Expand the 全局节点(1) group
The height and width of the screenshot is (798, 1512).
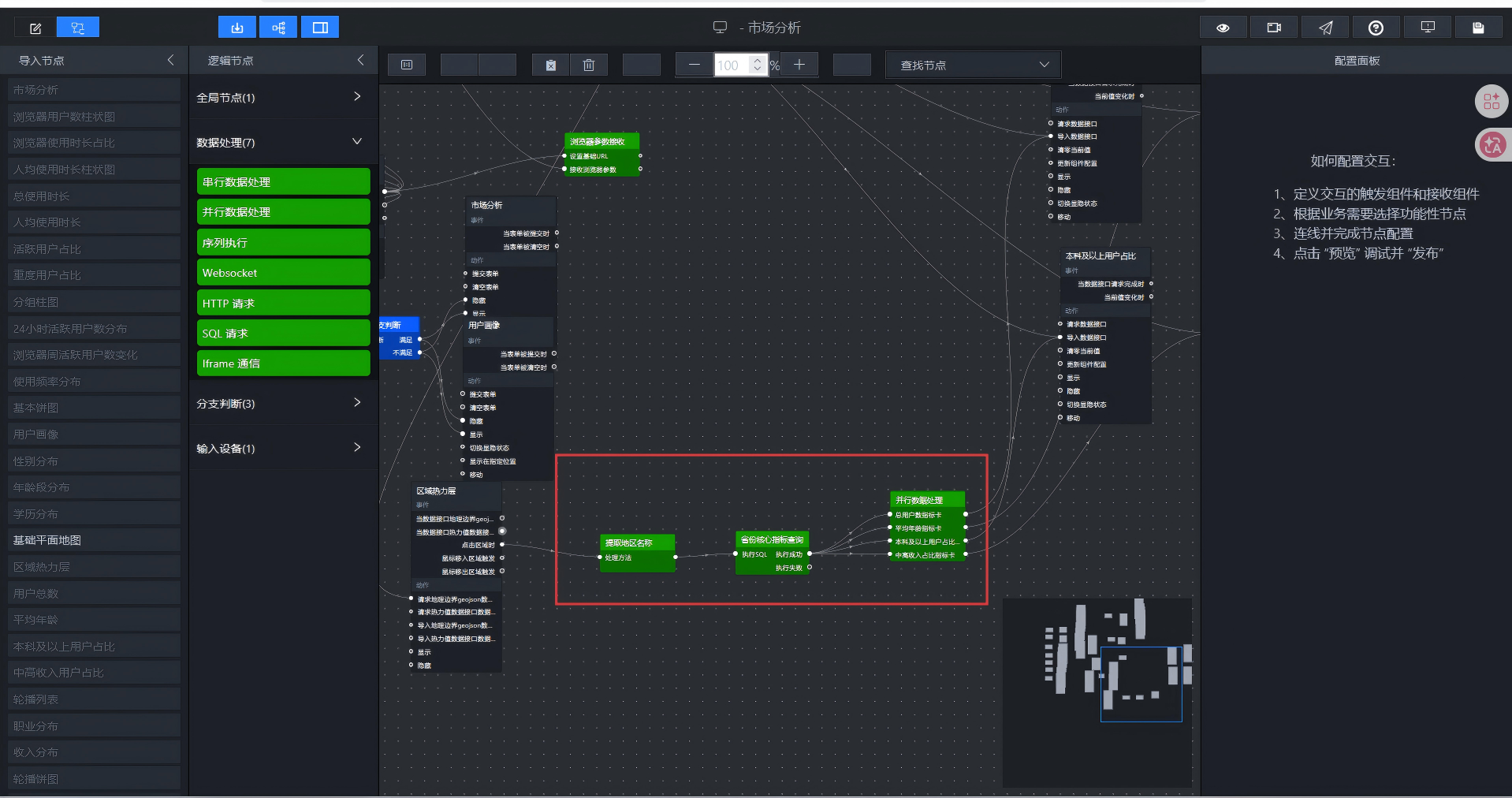(283, 97)
